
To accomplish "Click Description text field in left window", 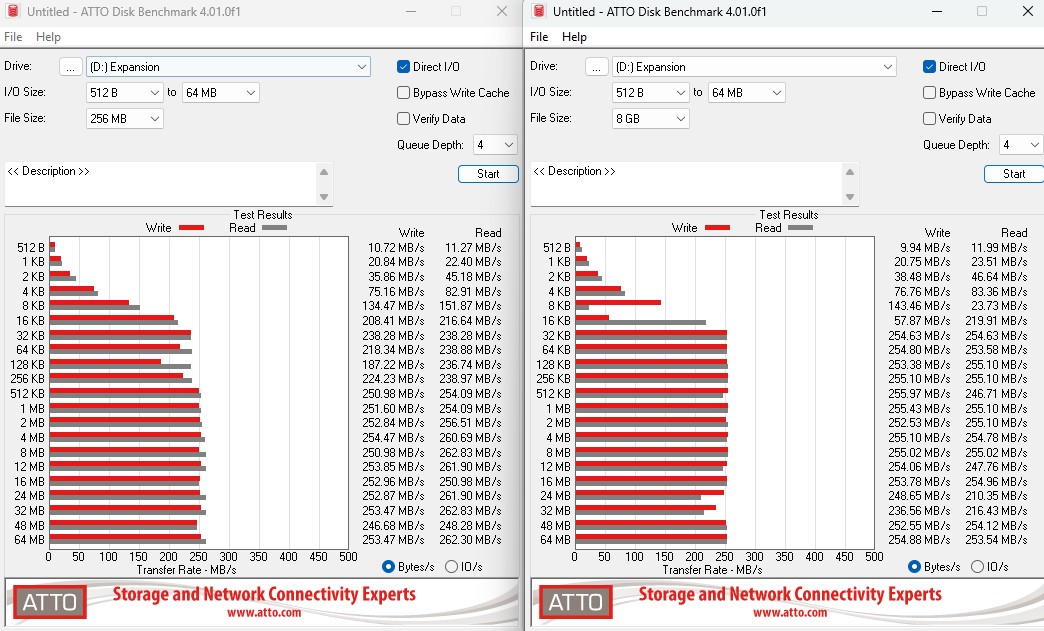I will point(160,184).
